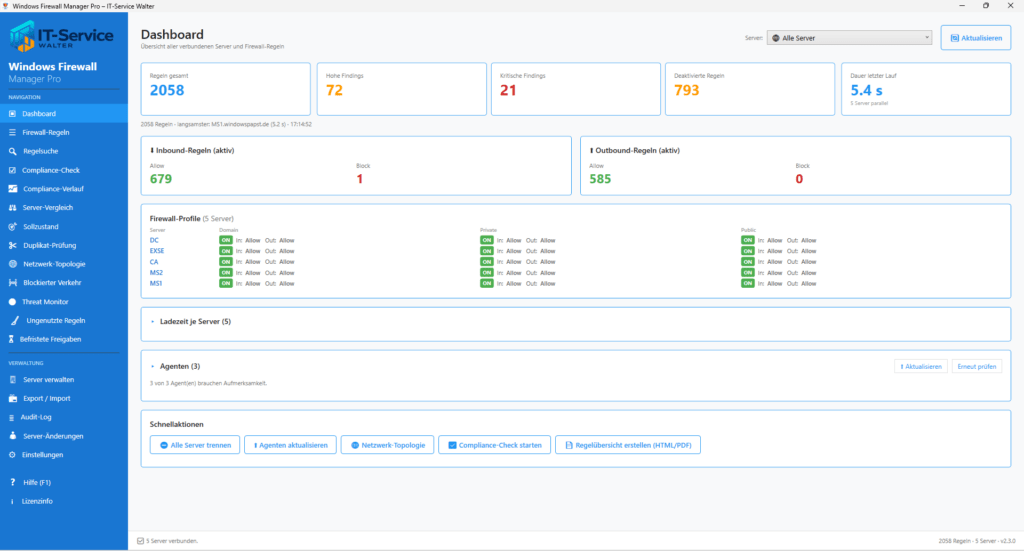Viewport: 1024px width, 551px height.
Task: Open Einstellungen menu entry
Action: (x=64, y=455)
